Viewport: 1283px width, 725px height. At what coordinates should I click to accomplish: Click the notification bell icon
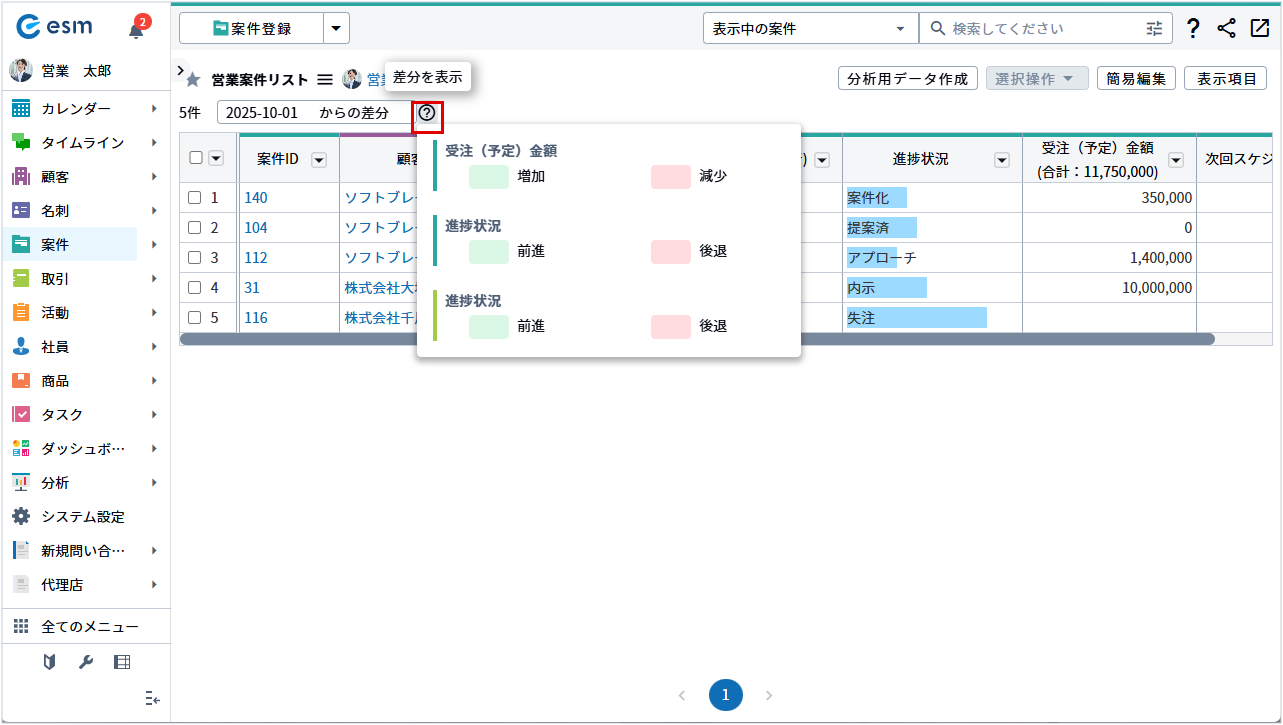pyautogui.click(x=136, y=30)
